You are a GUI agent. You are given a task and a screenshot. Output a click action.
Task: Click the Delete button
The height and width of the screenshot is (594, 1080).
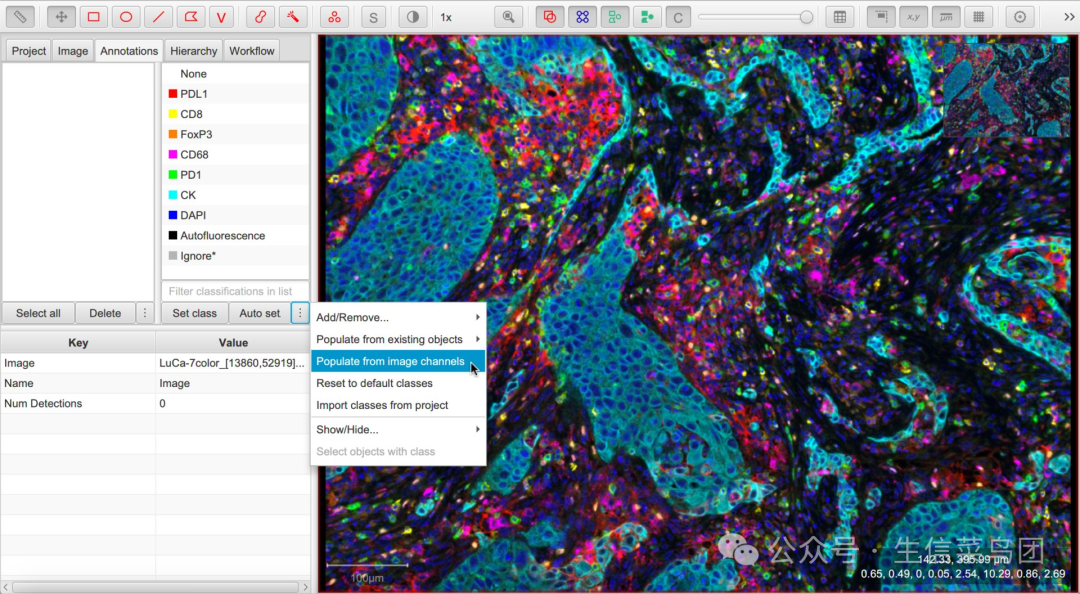click(105, 313)
